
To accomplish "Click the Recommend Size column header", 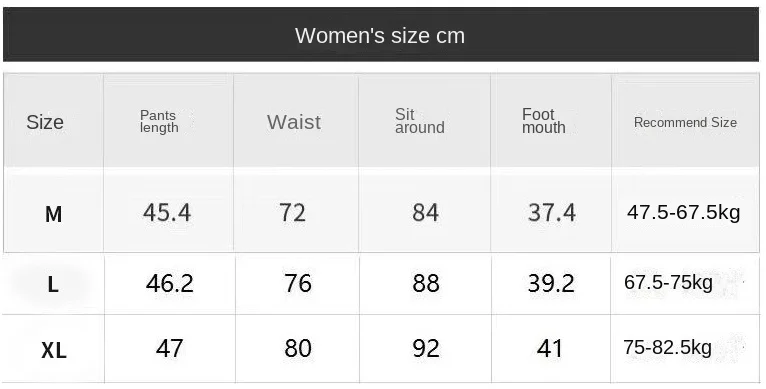I will point(685,122).
